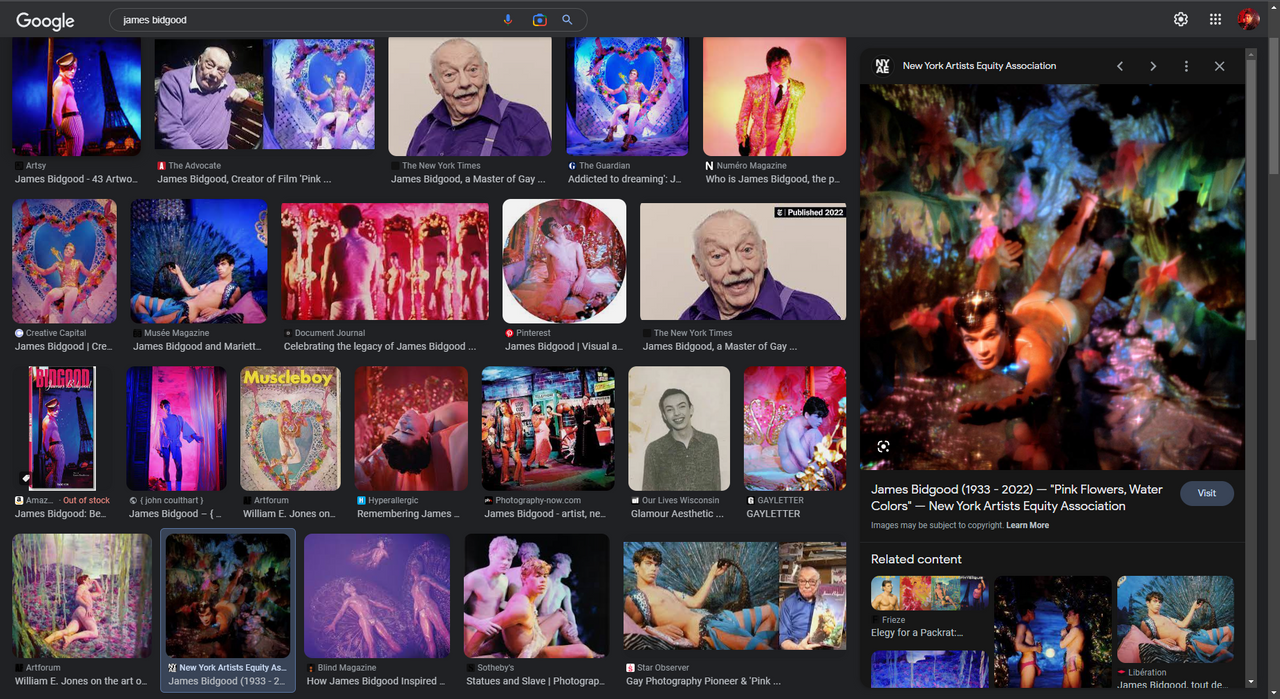Screen dimensions: 1280x699
Task: Open the Document Journal image thumbnail
Action: [x=385, y=261]
